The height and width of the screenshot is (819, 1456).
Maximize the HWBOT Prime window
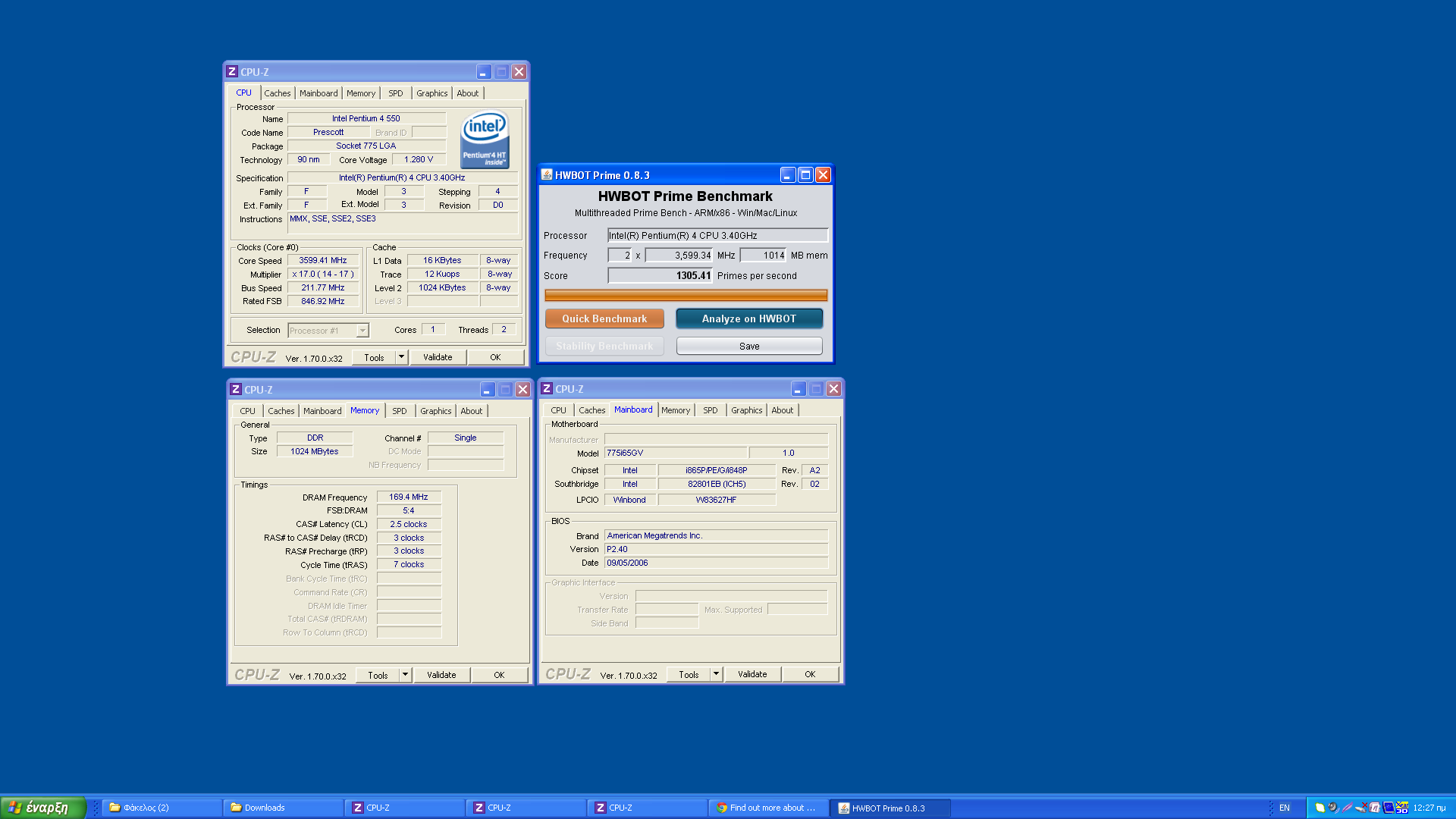[x=805, y=175]
